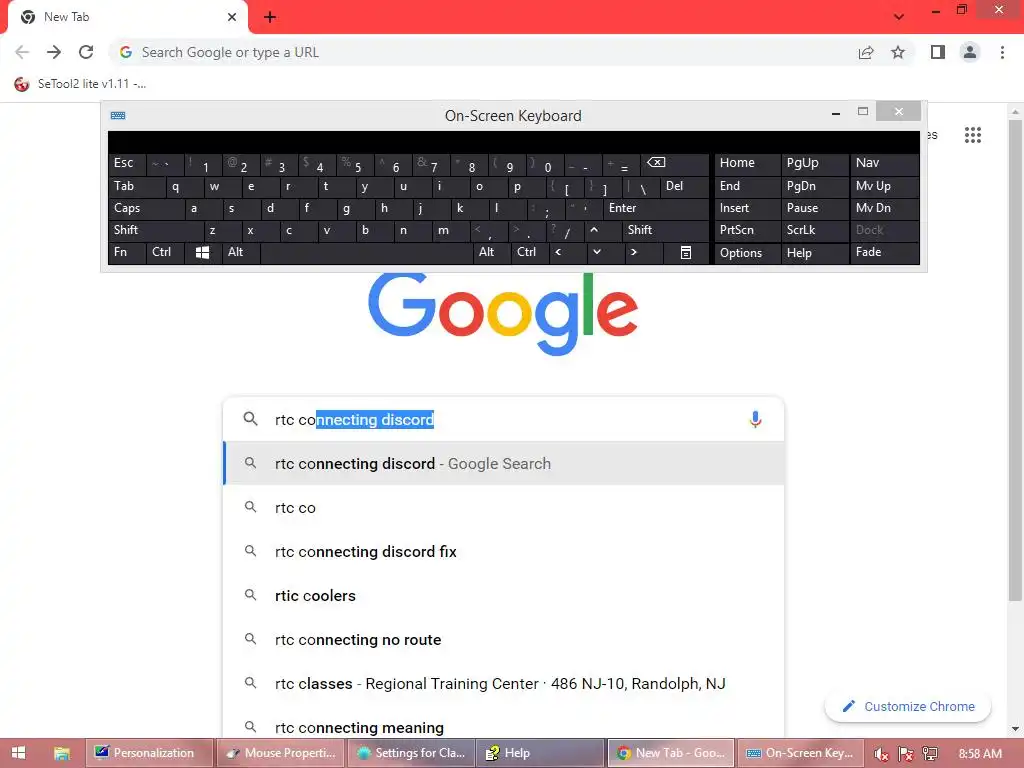This screenshot has width=1024, height=768.
Task: Open Chrome three-dot menu
Action: coord(1002,52)
